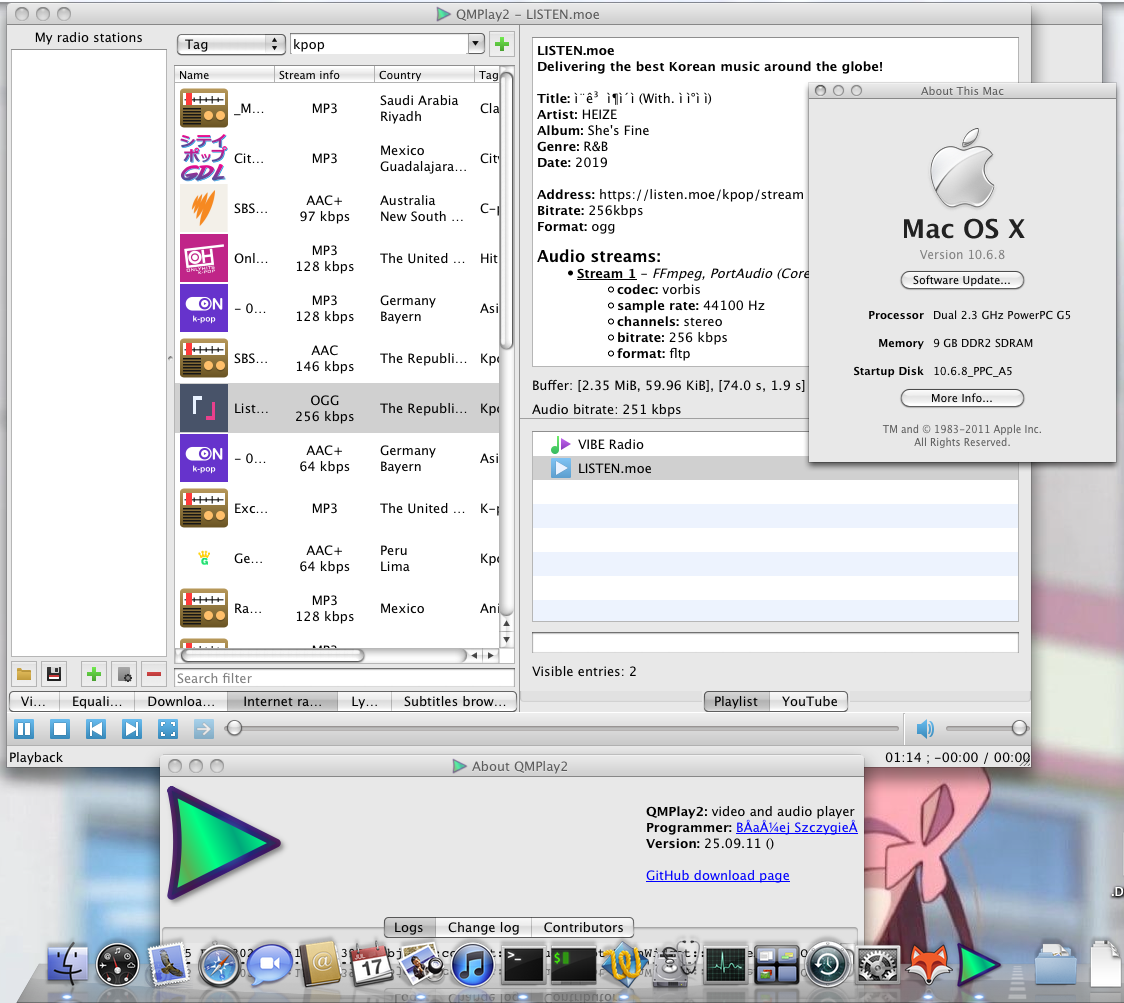The width and height of the screenshot is (1124, 1003).
Task: Click Software Update in About This Mac
Action: (x=962, y=280)
